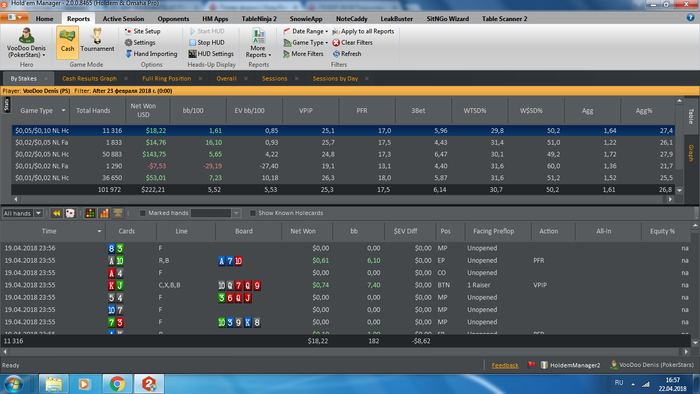Click the trophy icon in hands toolbar

coord(118,213)
